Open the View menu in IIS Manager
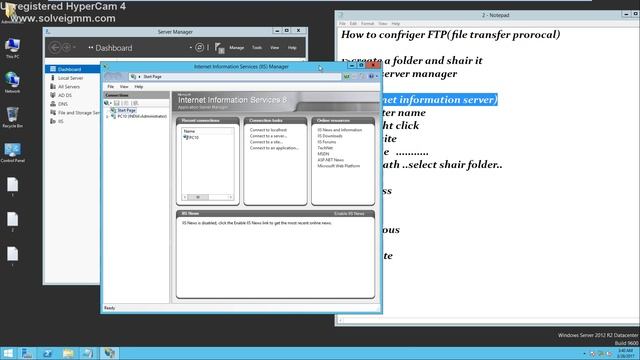This screenshot has width=640, height=360. click(x=124, y=87)
